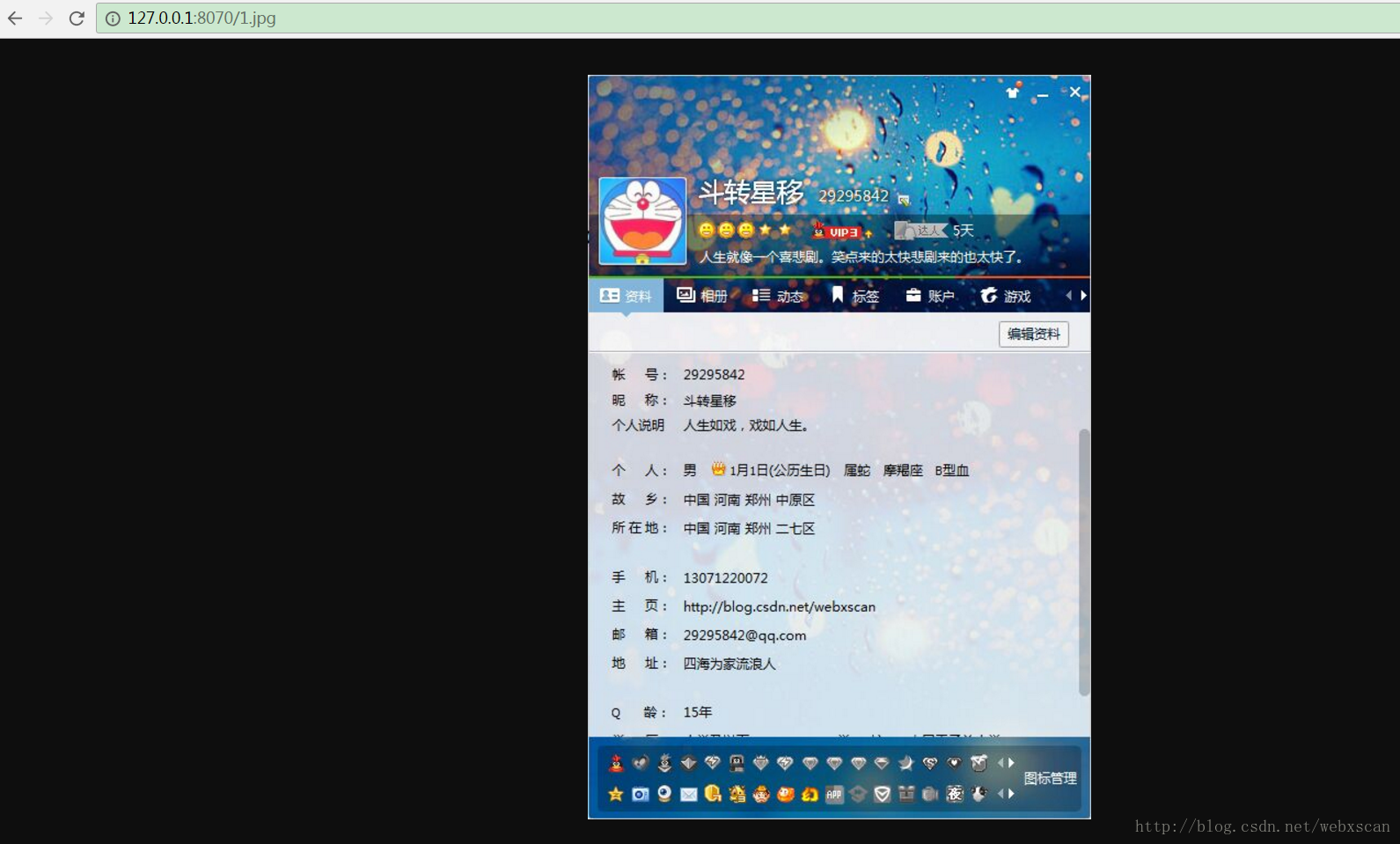1400x844 pixels.
Task: Click the email 29295842@qq.com
Action: click(744, 635)
